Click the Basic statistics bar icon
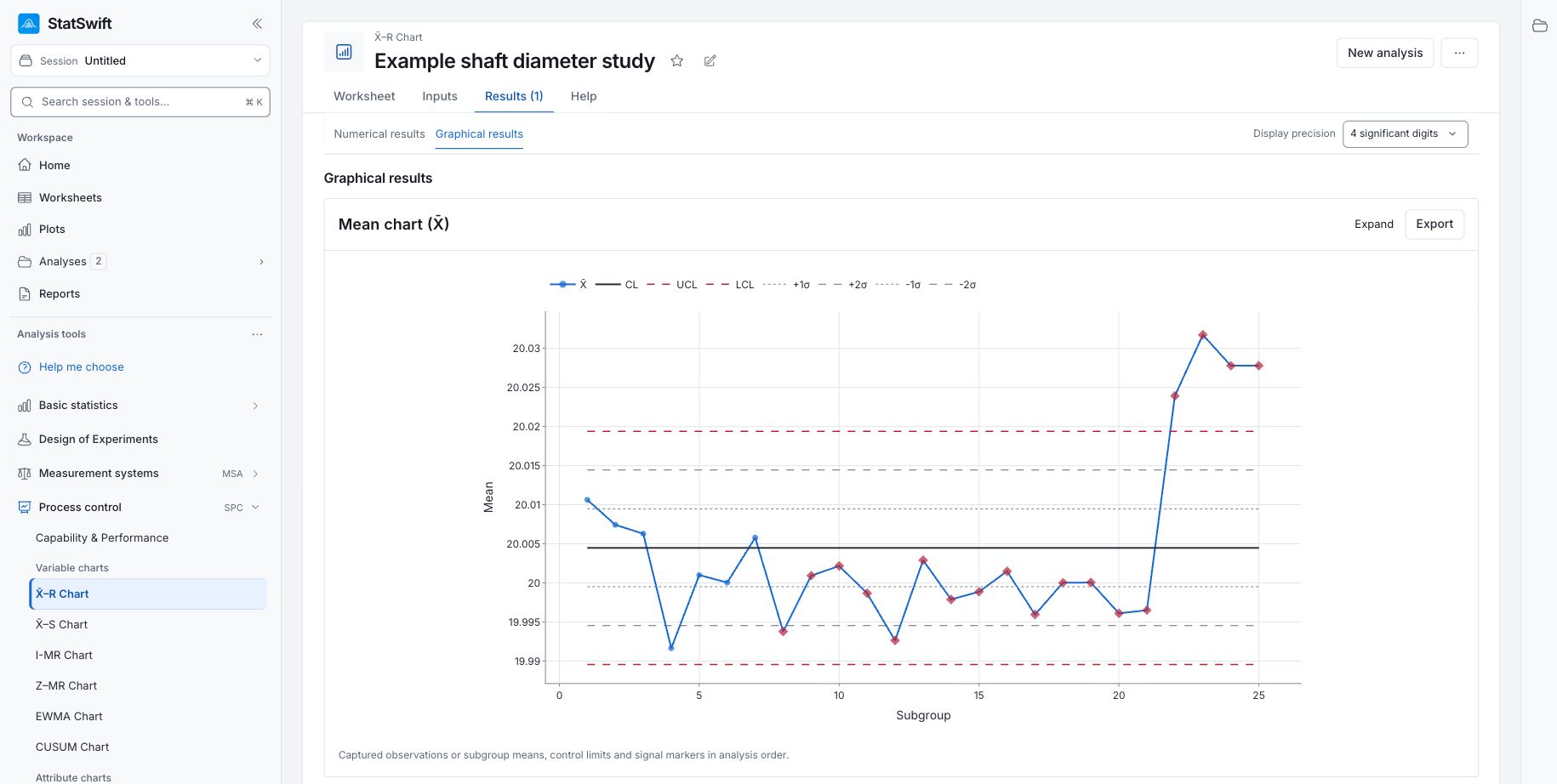This screenshot has height=784, width=1557. (25, 406)
